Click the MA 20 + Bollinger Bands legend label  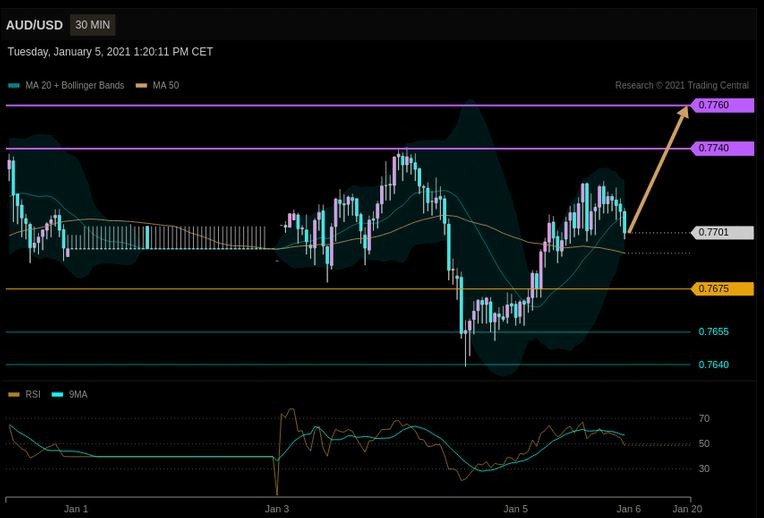click(x=75, y=85)
